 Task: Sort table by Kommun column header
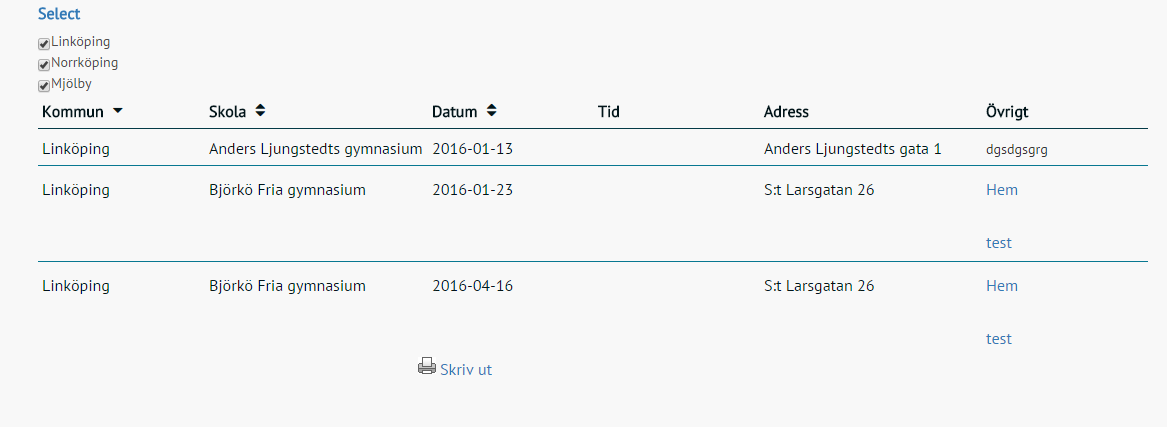click(x=73, y=112)
